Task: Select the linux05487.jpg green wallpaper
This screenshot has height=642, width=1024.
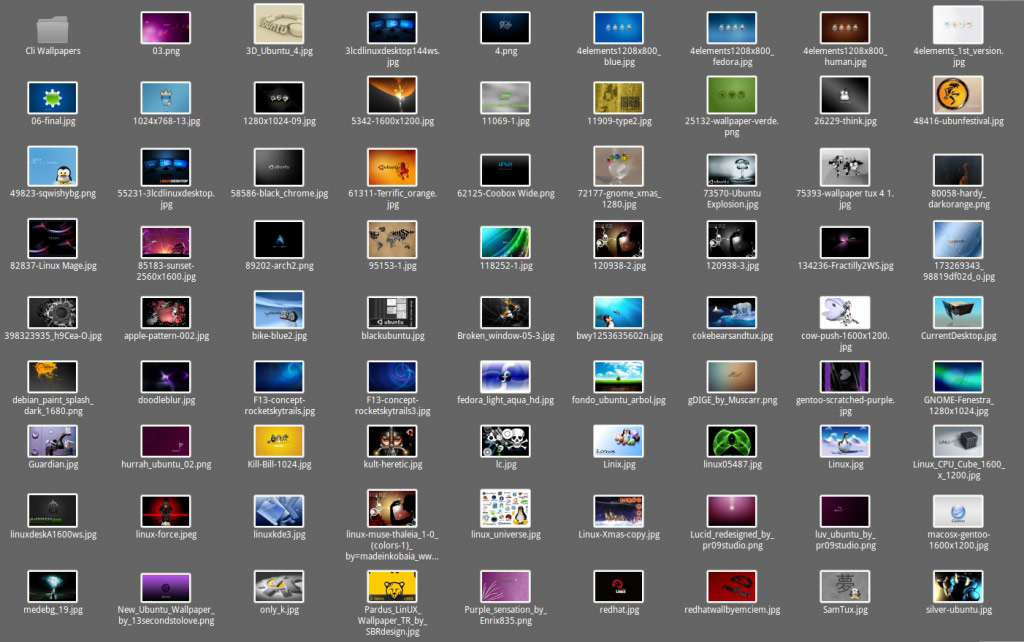Action: (x=731, y=440)
